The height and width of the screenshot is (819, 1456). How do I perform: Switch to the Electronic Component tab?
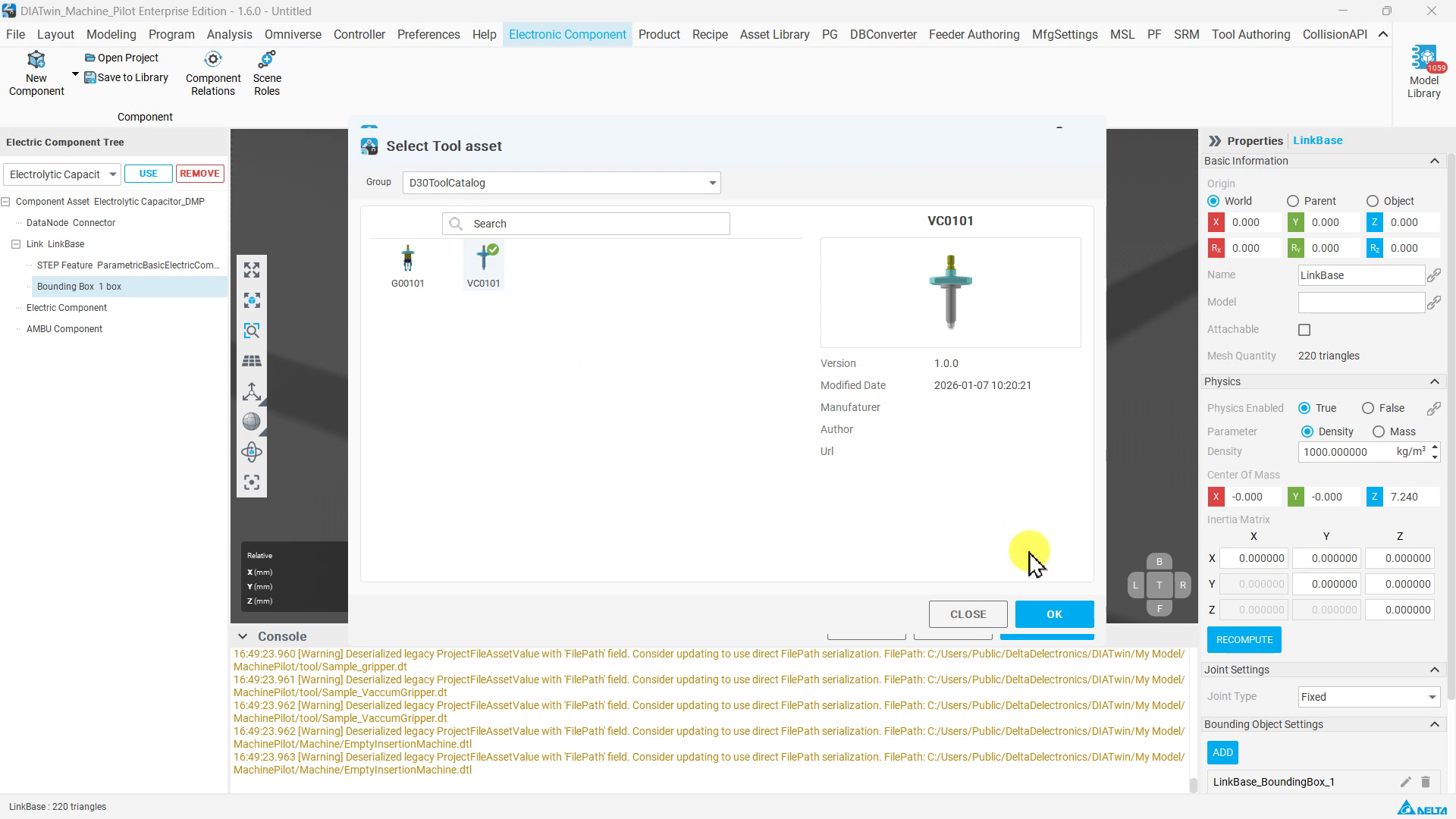(567, 35)
